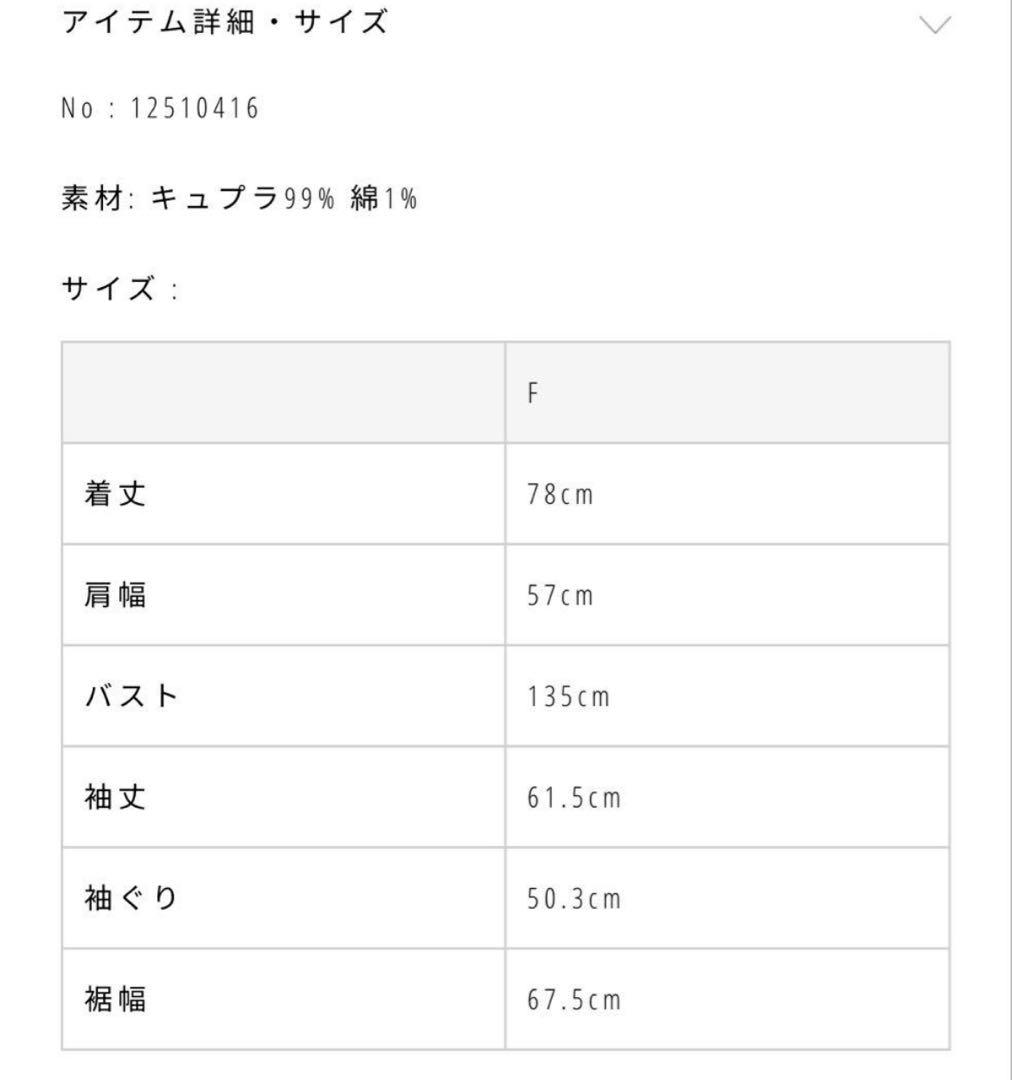Click the アイテム詳細・サイズ heading
Viewport: 1012px width, 1080px height.
click(x=225, y=22)
